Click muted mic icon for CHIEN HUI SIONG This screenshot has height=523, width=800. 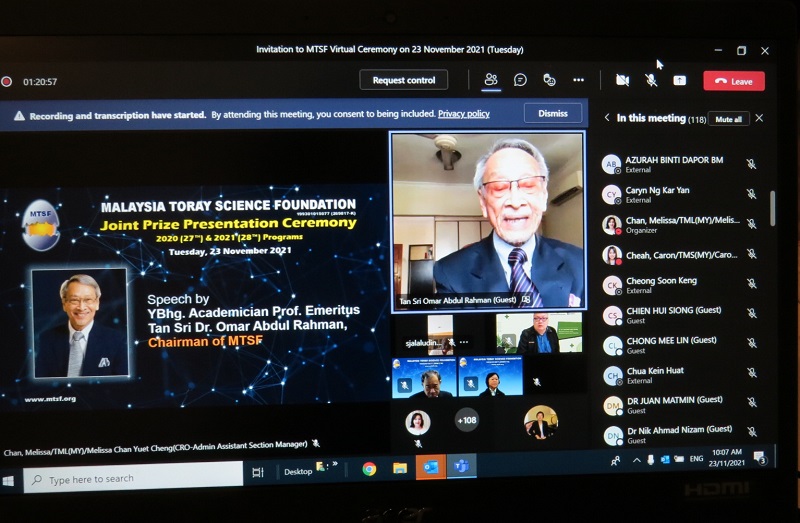tap(751, 313)
